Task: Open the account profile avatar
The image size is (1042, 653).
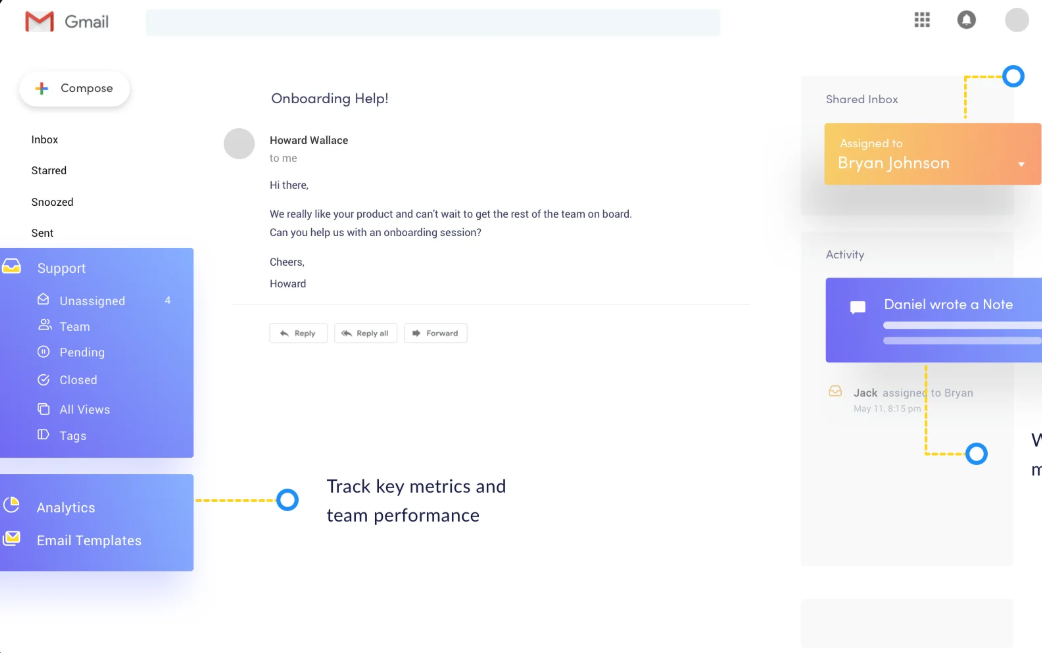Action: [x=1016, y=20]
